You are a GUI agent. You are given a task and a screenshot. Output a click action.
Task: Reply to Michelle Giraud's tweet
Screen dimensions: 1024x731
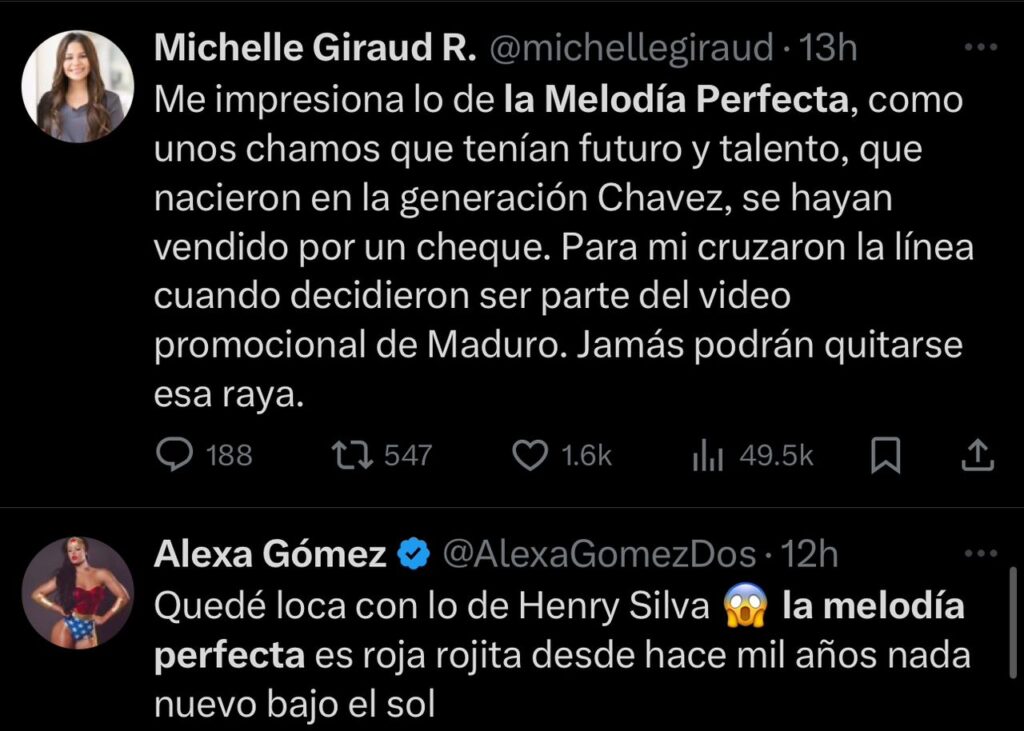(177, 456)
